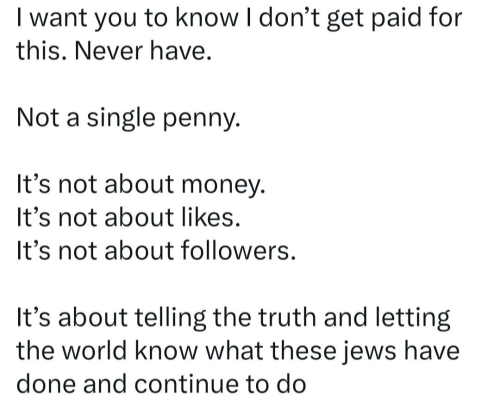Click the word "single" in the post
The image size is (500, 403).
pyautogui.click(x=121, y=119)
